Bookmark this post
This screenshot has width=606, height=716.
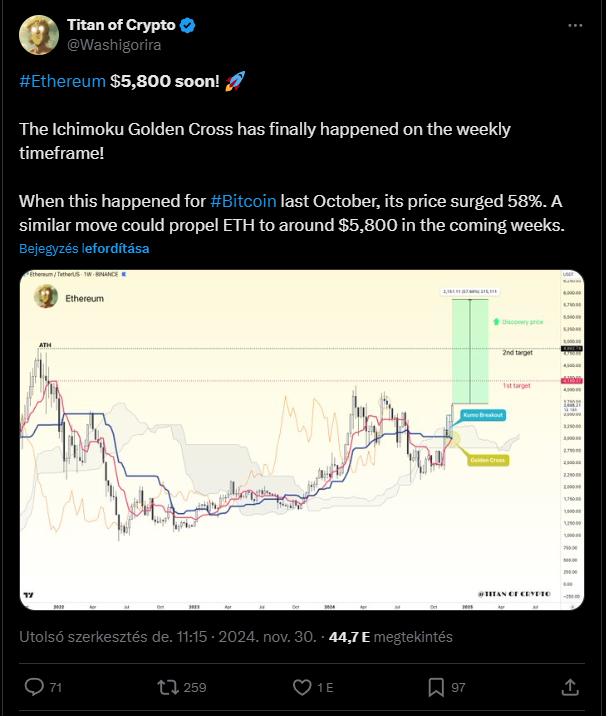pyautogui.click(x=436, y=687)
